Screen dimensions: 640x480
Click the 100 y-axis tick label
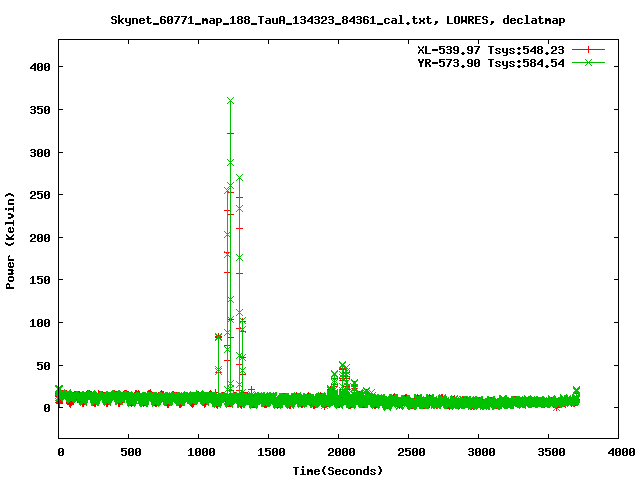pos(40,323)
